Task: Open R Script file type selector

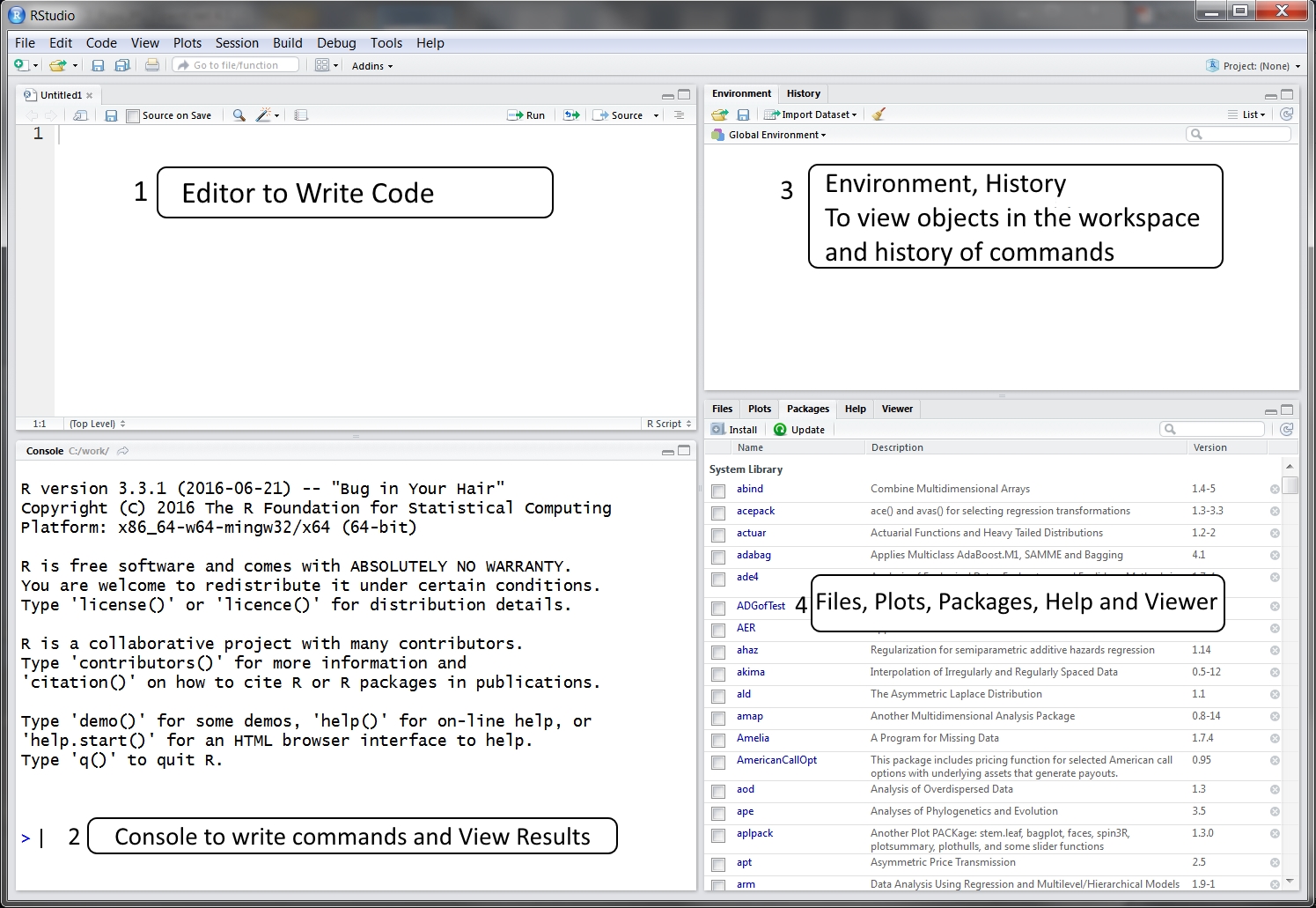Action: tap(669, 424)
